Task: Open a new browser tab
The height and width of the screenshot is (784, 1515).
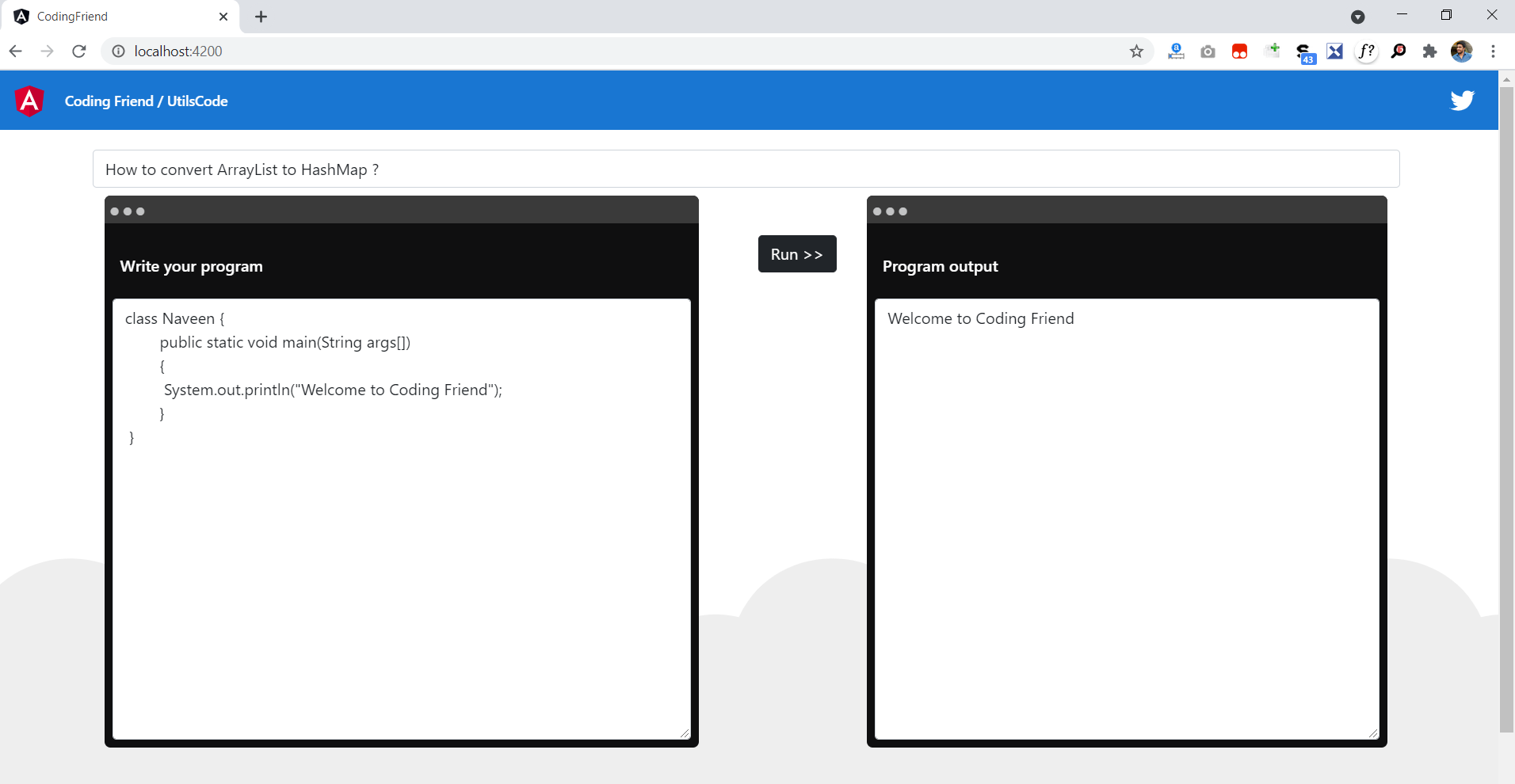Action: (261, 16)
